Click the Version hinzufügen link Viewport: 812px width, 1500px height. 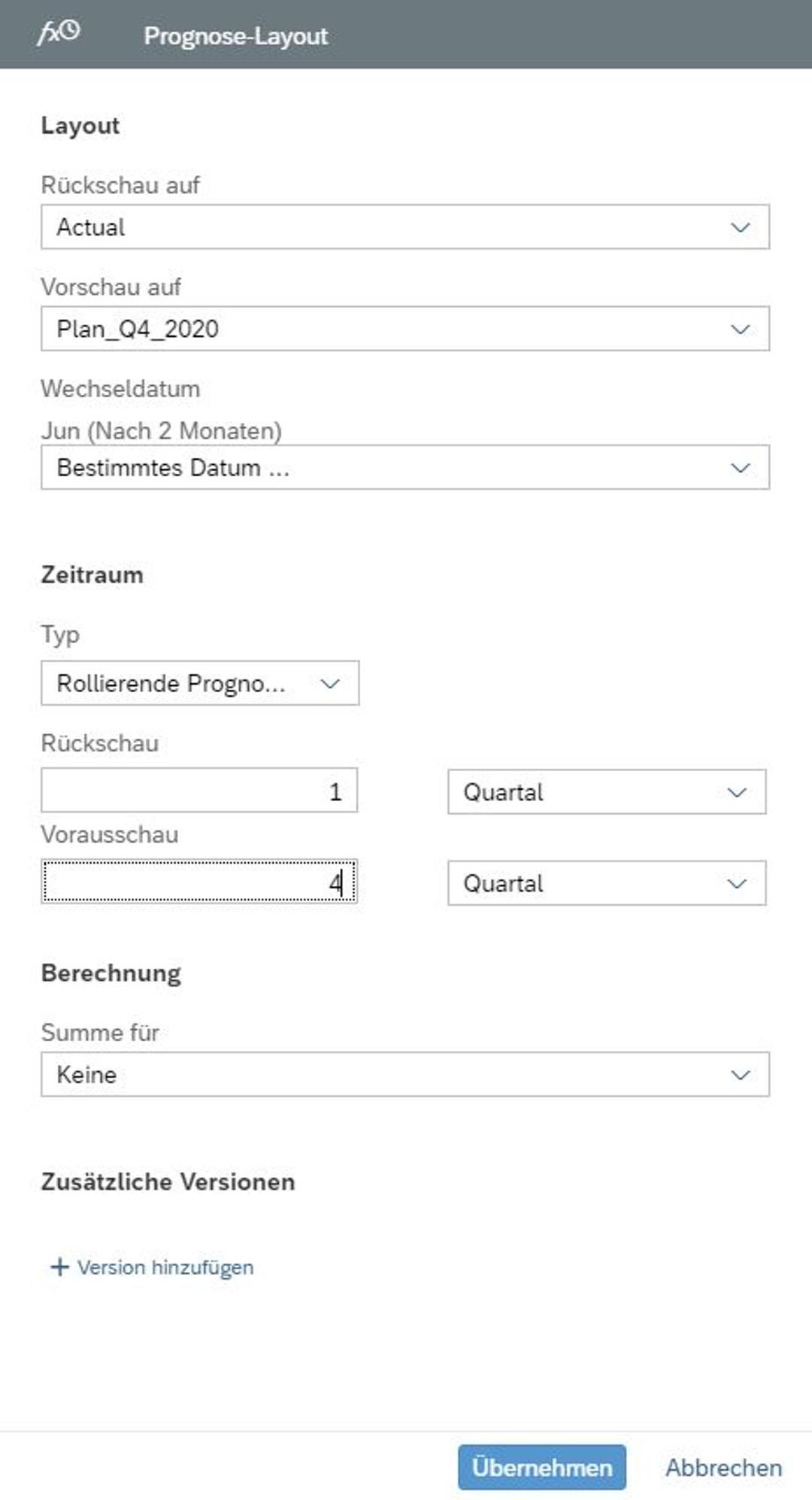[x=165, y=1267]
